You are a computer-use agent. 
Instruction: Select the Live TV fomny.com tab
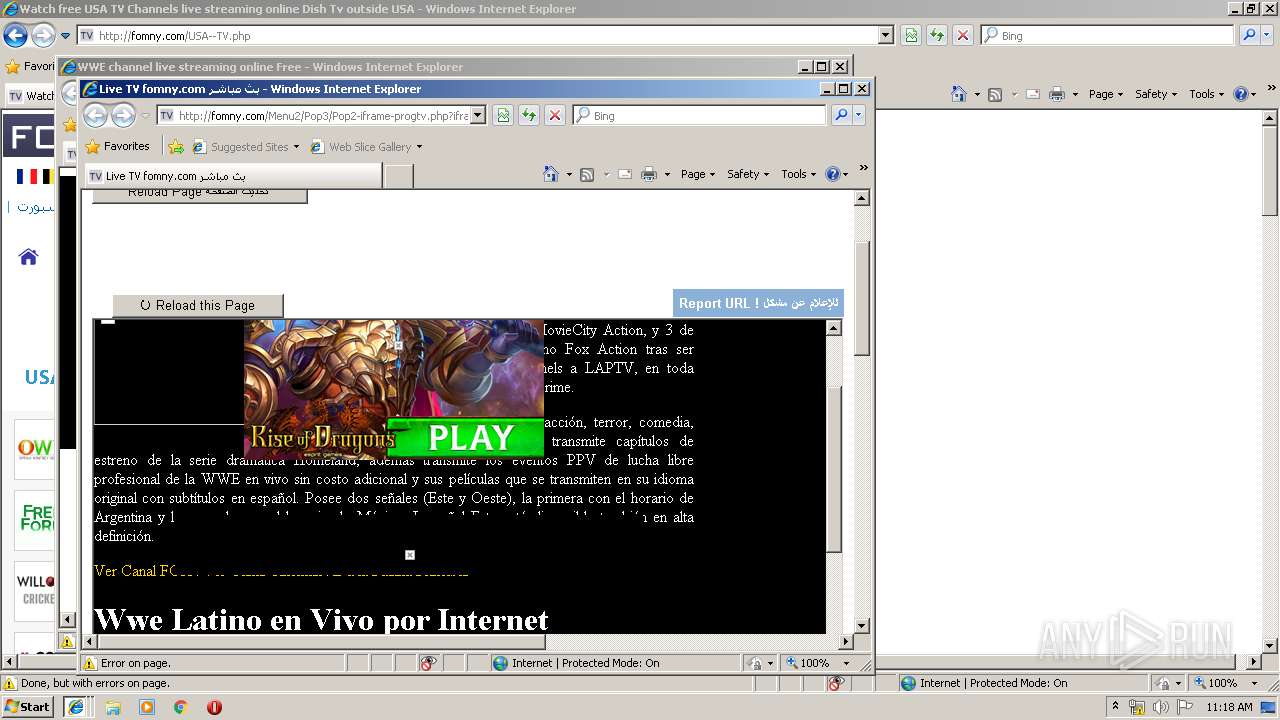pyautogui.click(x=233, y=176)
